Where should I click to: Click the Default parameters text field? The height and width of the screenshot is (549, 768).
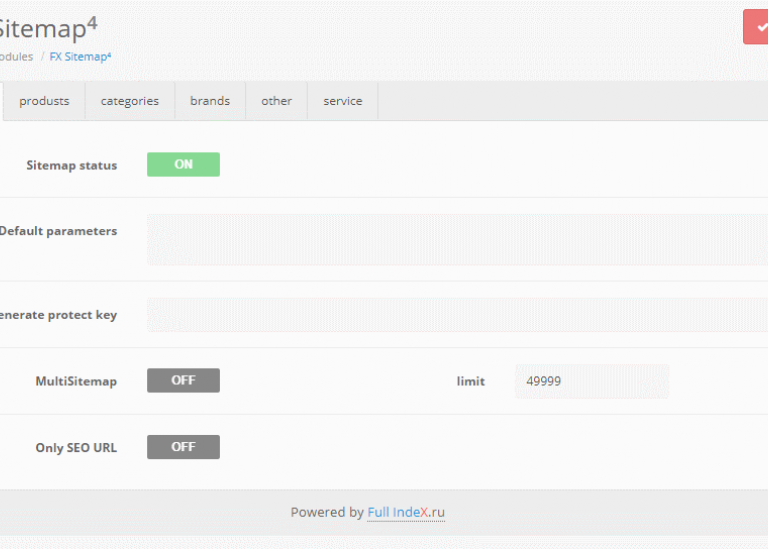click(457, 239)
